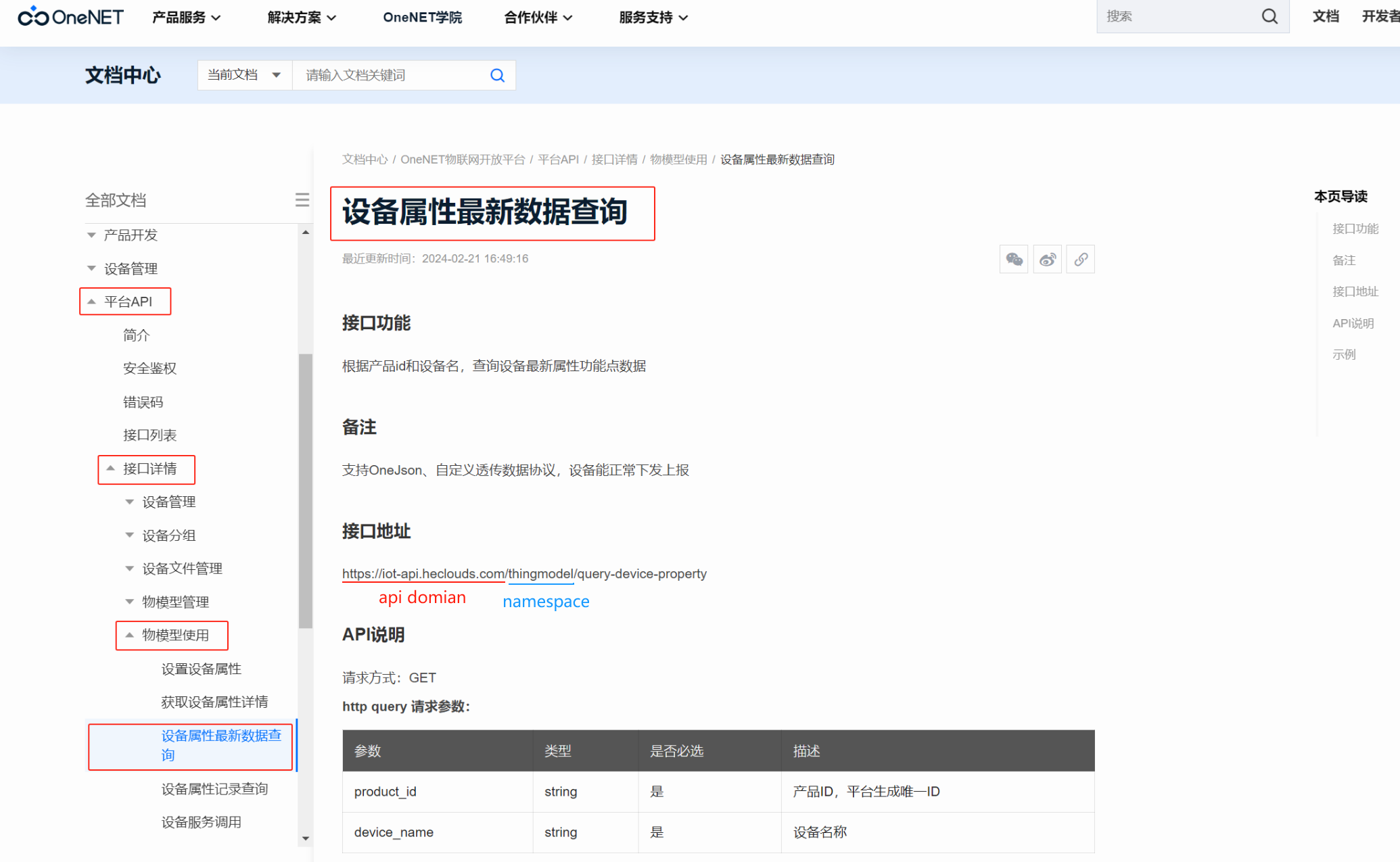Open 设备服务调用 doc page
The image size is (1400, 862).
point(201,822)
